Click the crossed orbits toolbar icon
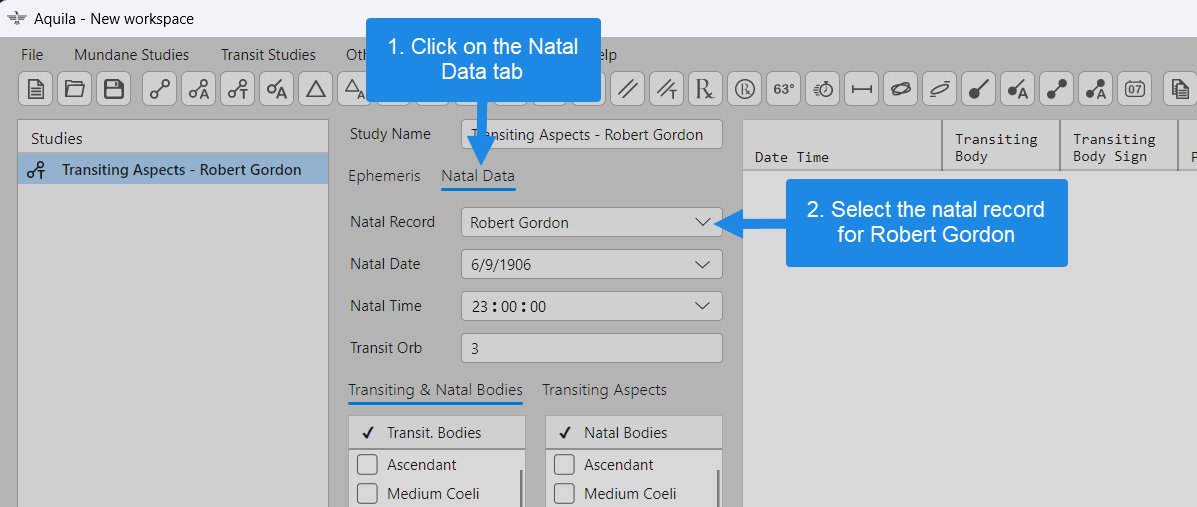Screen dimensions: 1197x507 (901, 89)
